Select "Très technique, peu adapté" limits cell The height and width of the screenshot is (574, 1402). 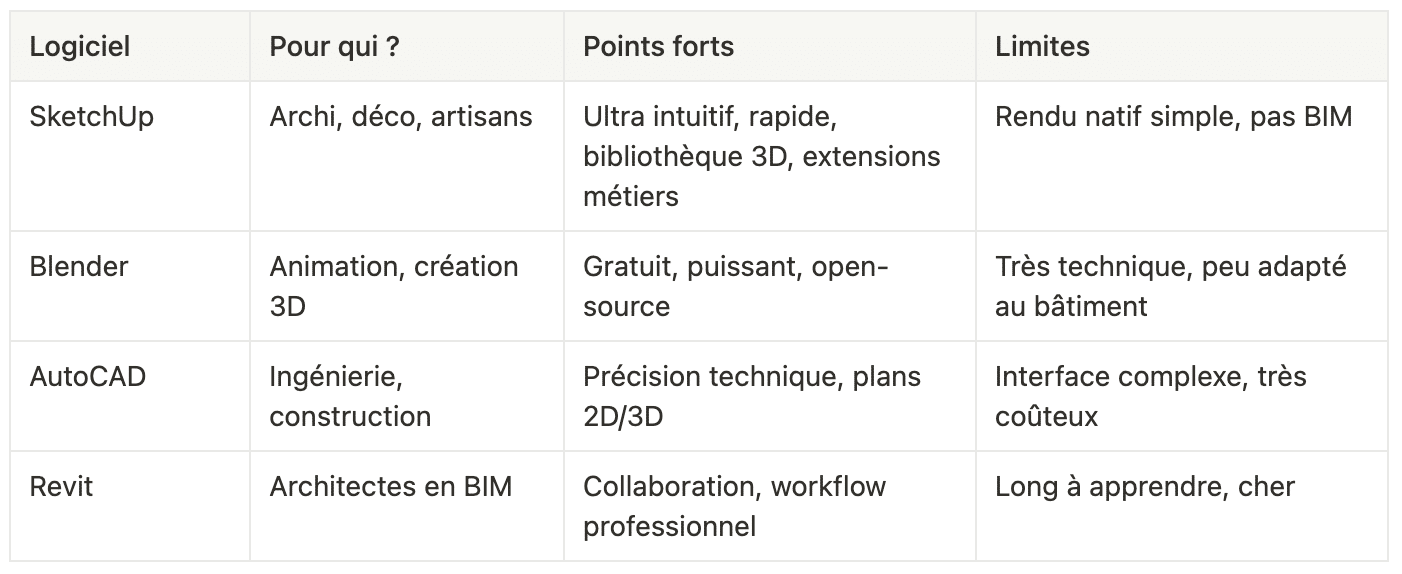pyautogui.click(x=1182, y=286)
